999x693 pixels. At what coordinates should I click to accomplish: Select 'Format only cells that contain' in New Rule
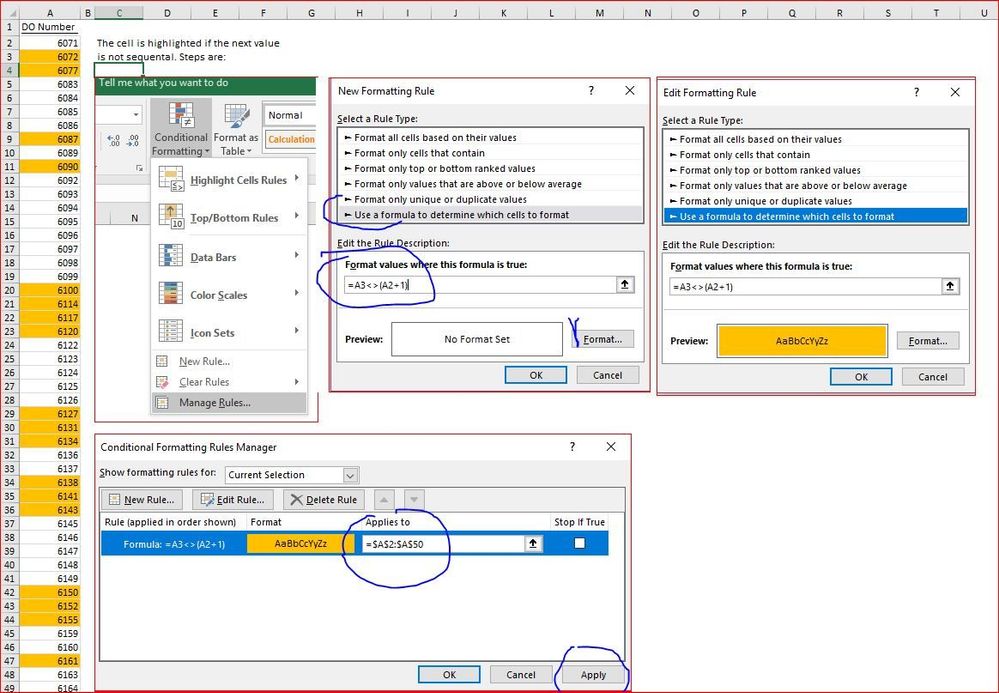click(x=491, y=153)
